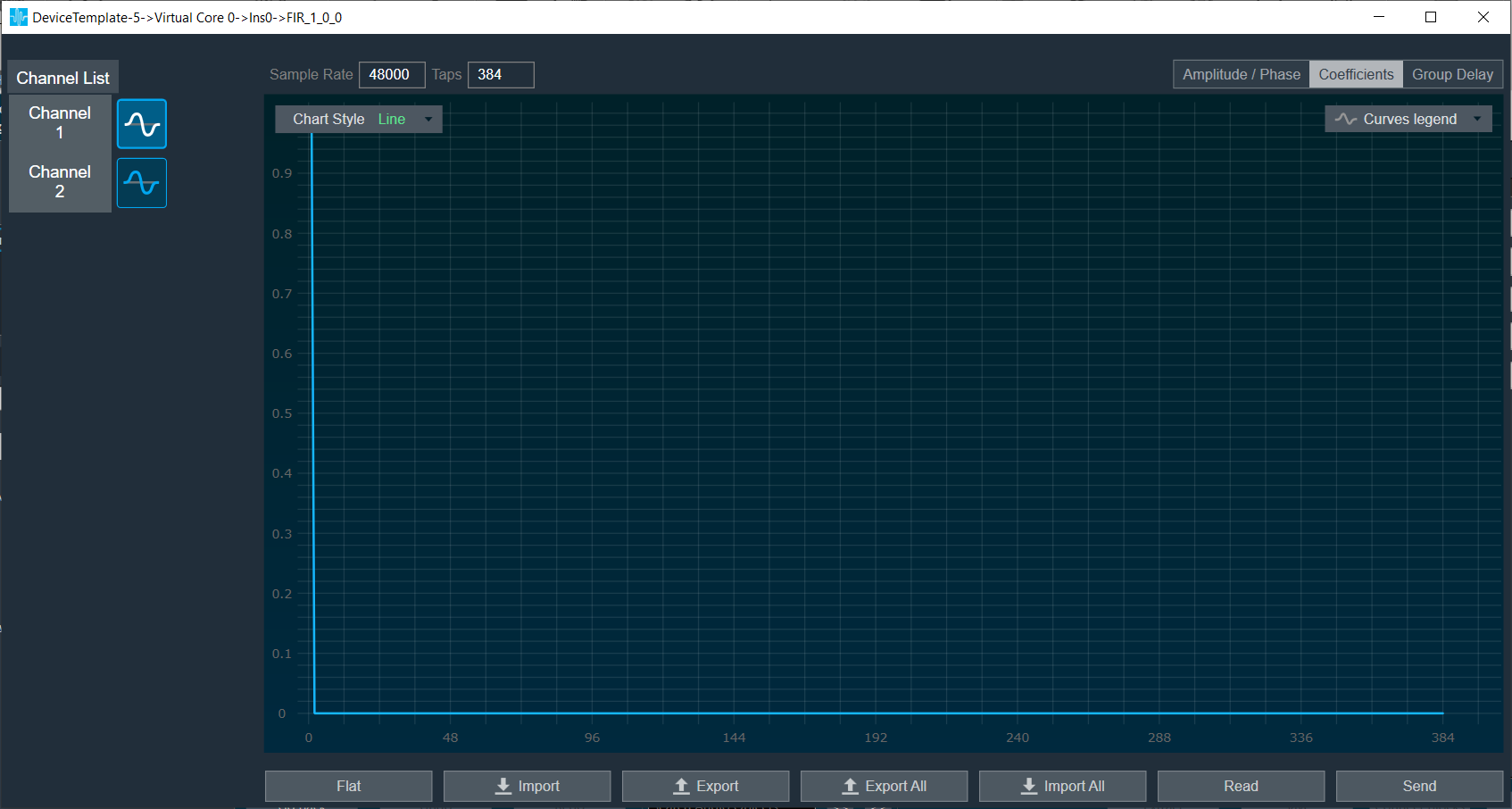Click the app icon in title bar

[x=18, y=17]
